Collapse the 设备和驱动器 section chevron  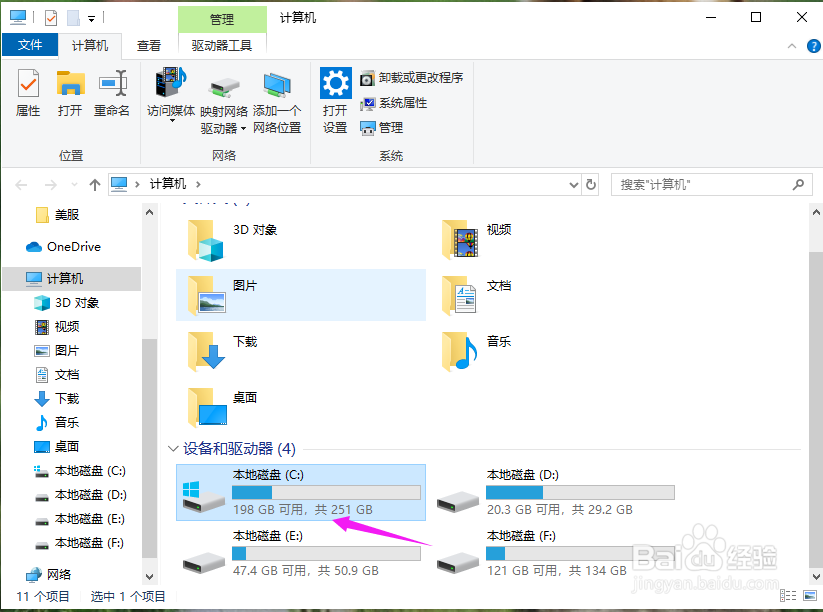point(173,449)
